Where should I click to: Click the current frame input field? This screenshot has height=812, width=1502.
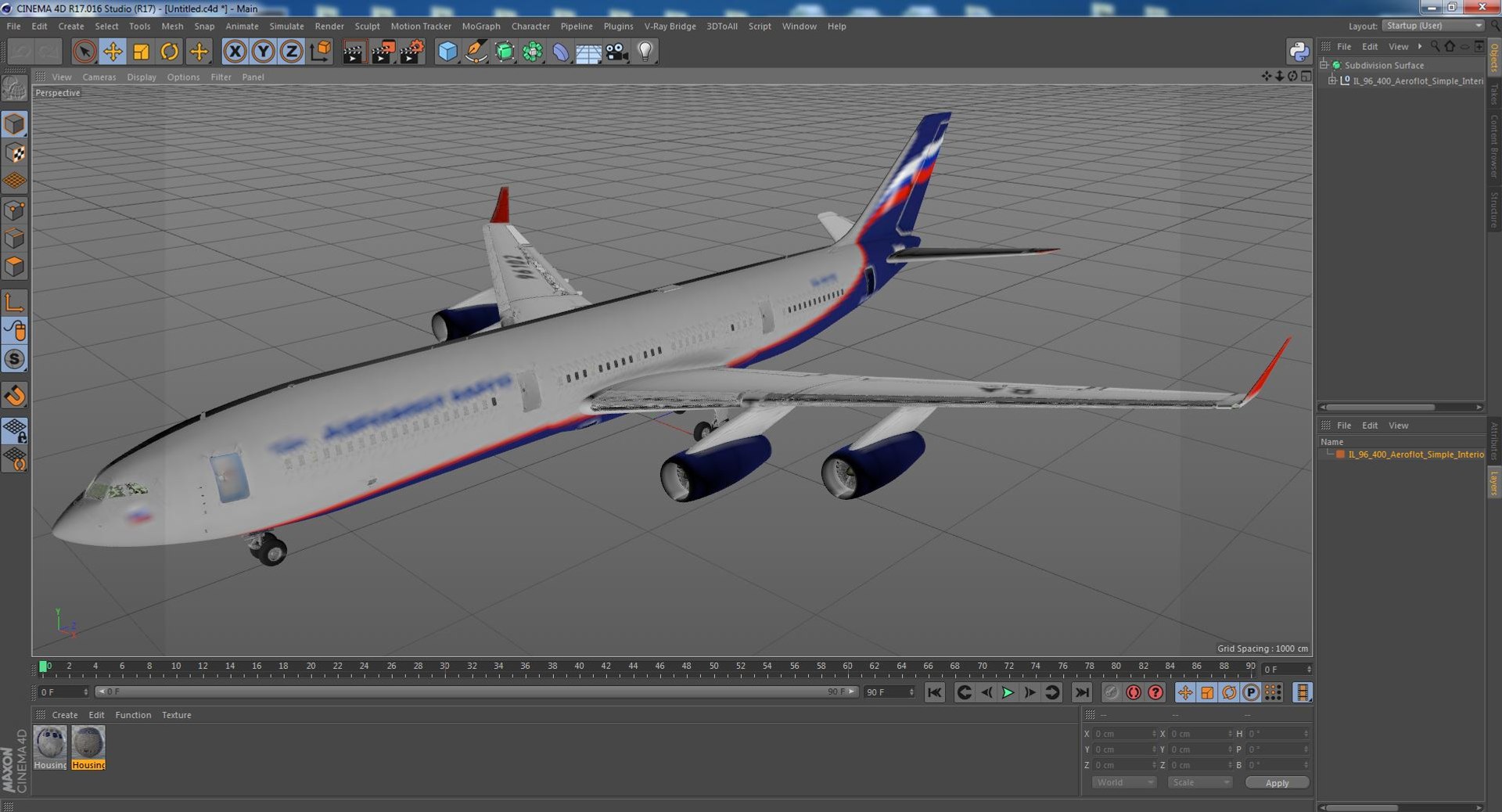pos(63,692)
